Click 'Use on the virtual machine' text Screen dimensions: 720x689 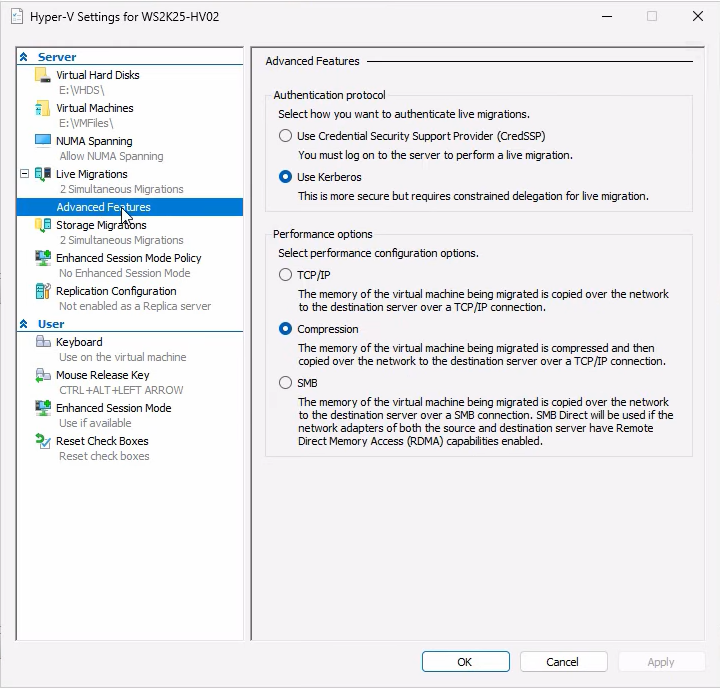pyautogui.click(x=123, y=357)
